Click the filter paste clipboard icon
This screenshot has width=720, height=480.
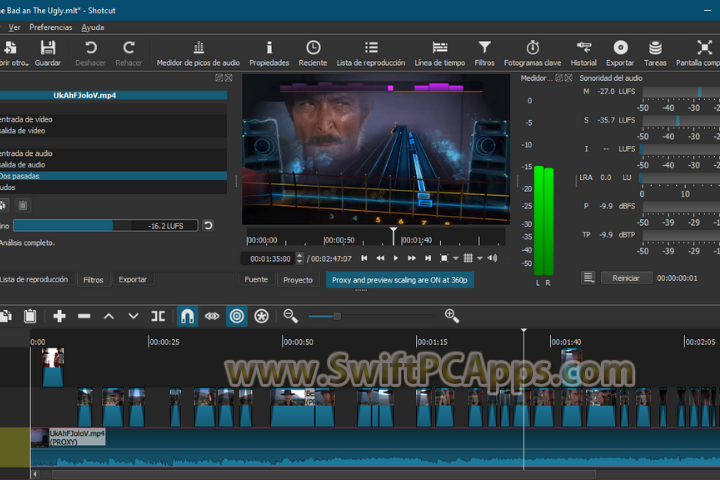22,205
